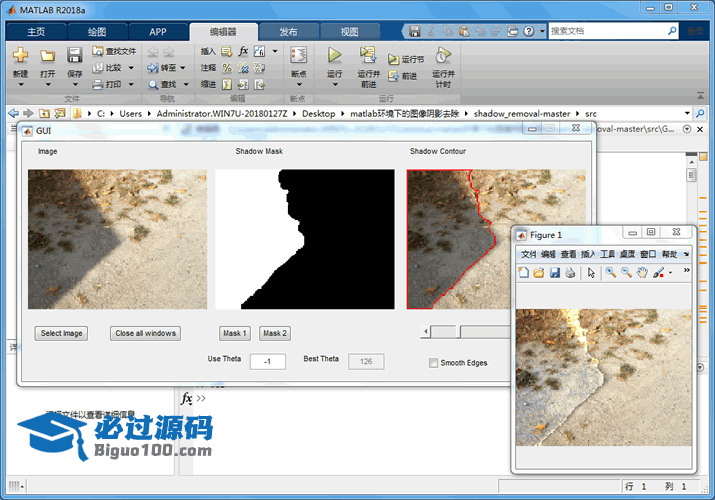Image resolution: width=715 pixels, height=500 pixels.
Task: Click the Use Theta input field
Action: [268, 361]
